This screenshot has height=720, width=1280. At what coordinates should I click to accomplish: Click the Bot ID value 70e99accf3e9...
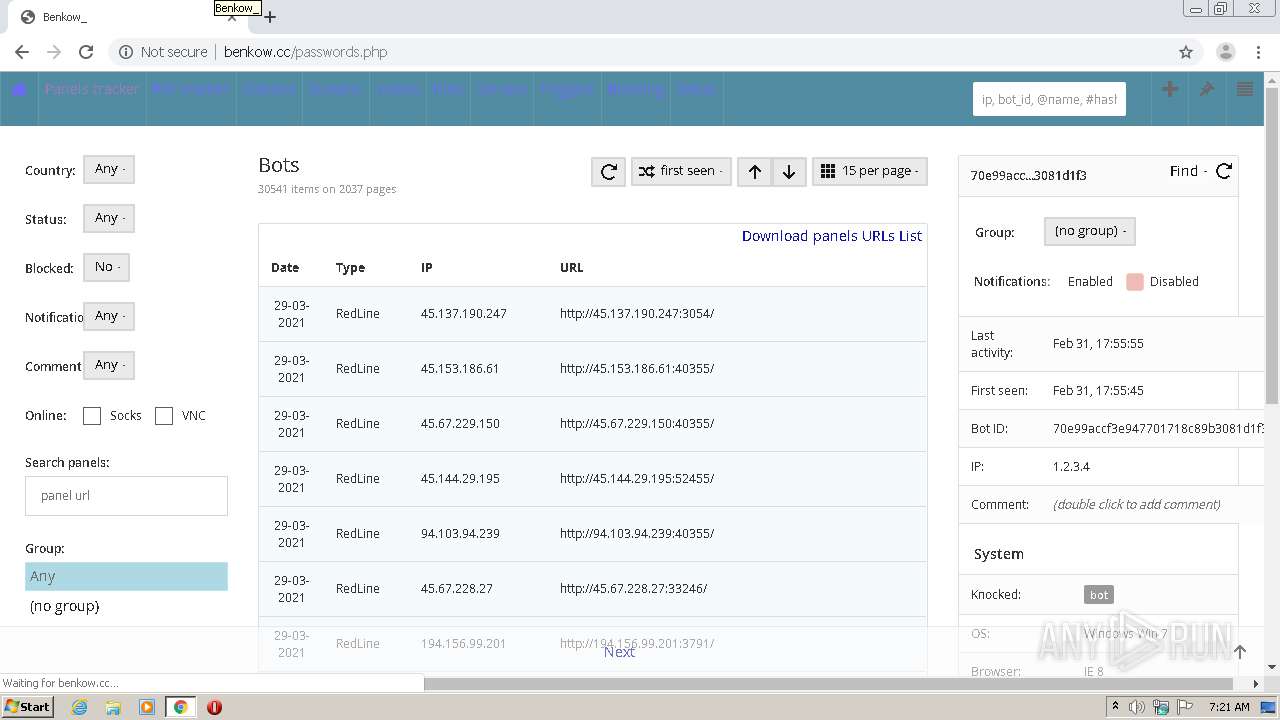point(1158,428)
